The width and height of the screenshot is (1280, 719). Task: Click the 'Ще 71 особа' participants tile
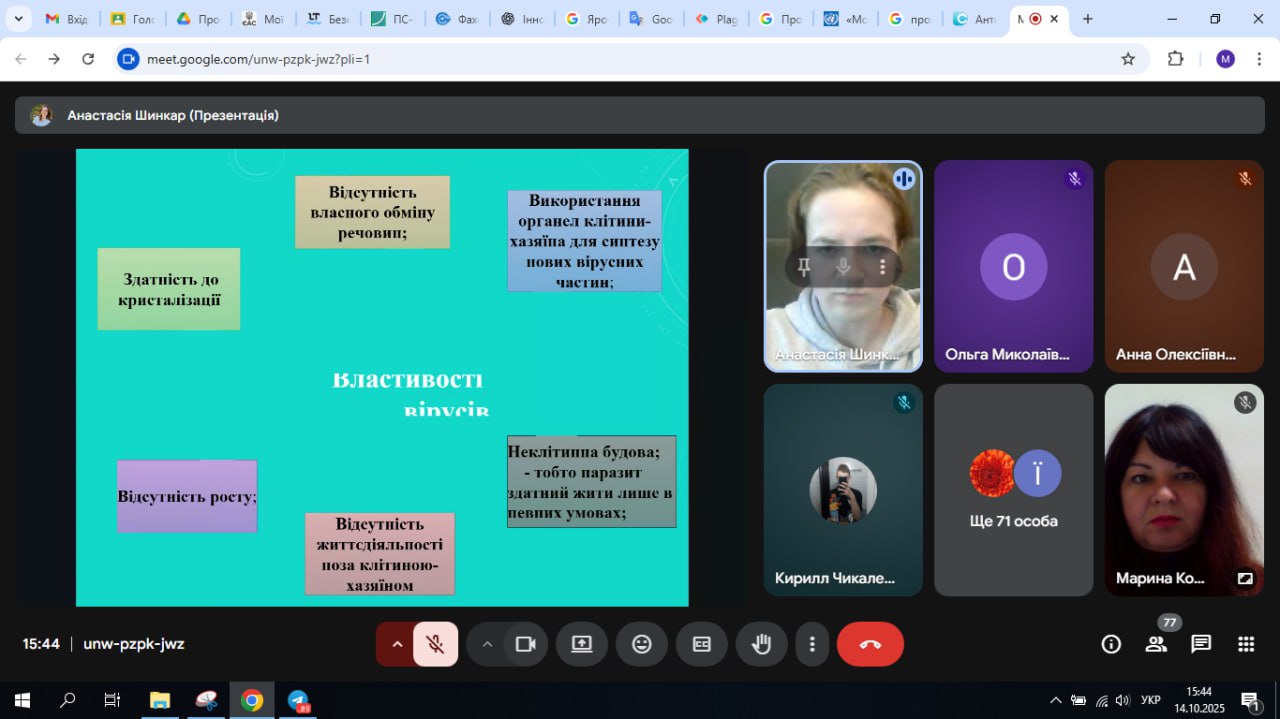tap(1013, 490)
